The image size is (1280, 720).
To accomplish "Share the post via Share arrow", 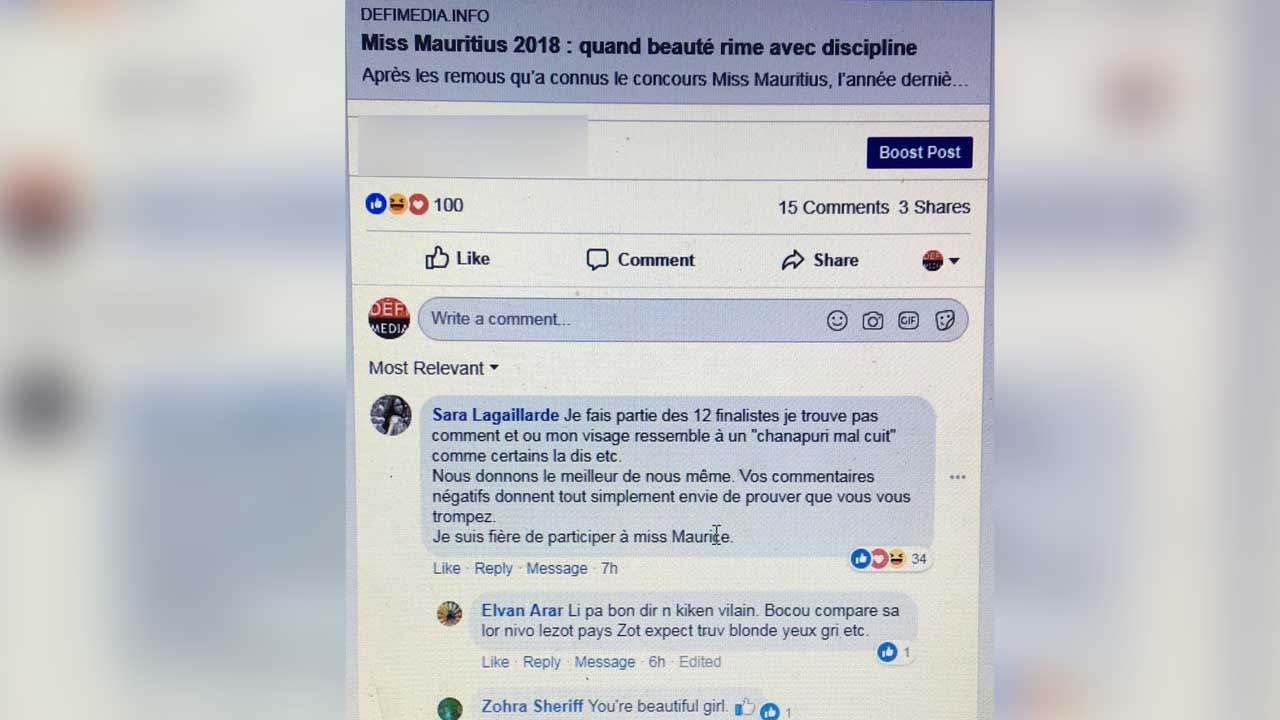I will coord(820,260).
